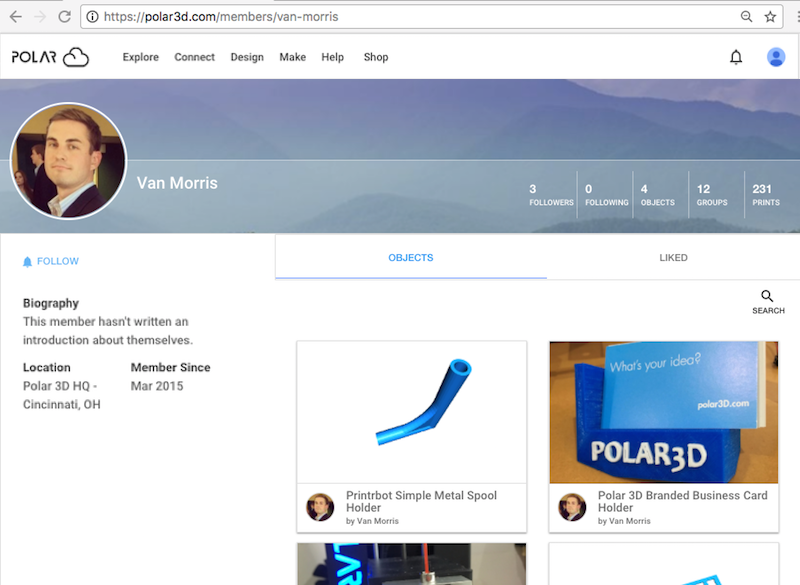The height and width of the screenshot is (585, 800).
Task: Bookmark the page with the star icon
Action: tap(770, 17)
